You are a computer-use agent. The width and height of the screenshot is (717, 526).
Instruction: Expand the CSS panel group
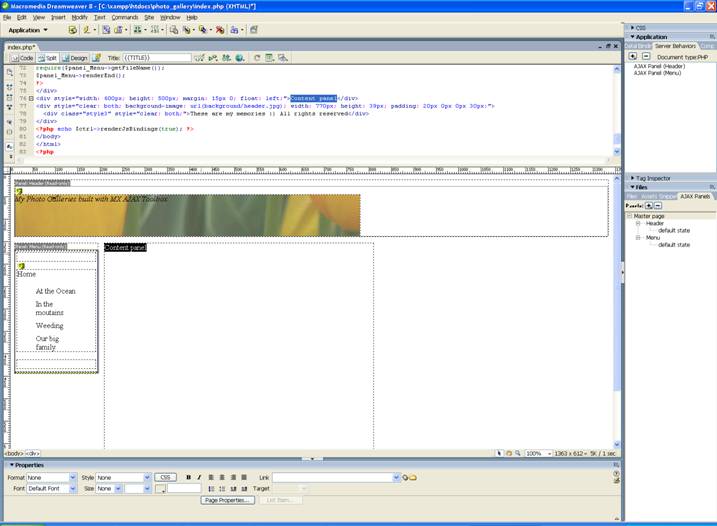coord(633,28)
